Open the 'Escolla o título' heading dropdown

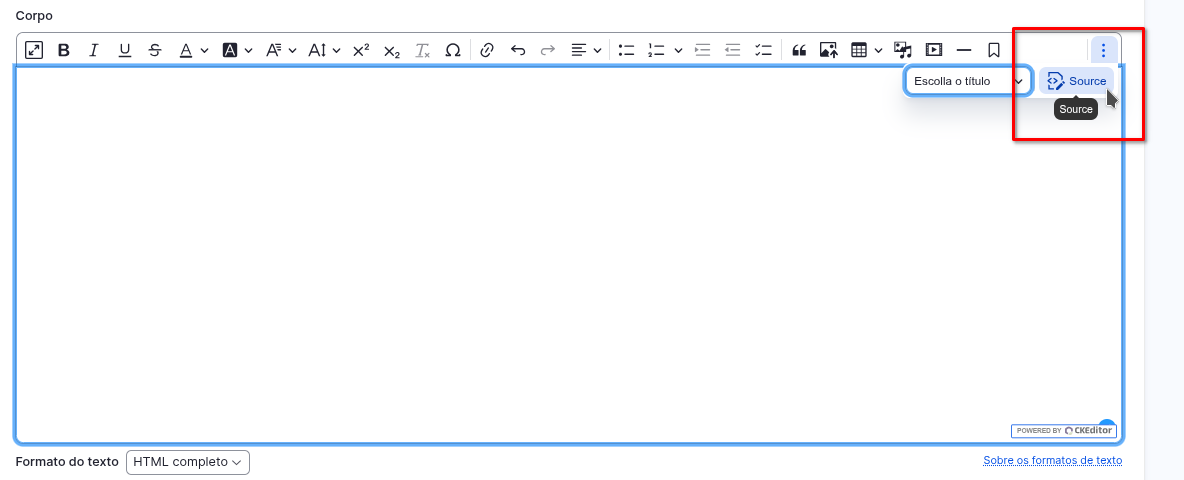point(968,81)
